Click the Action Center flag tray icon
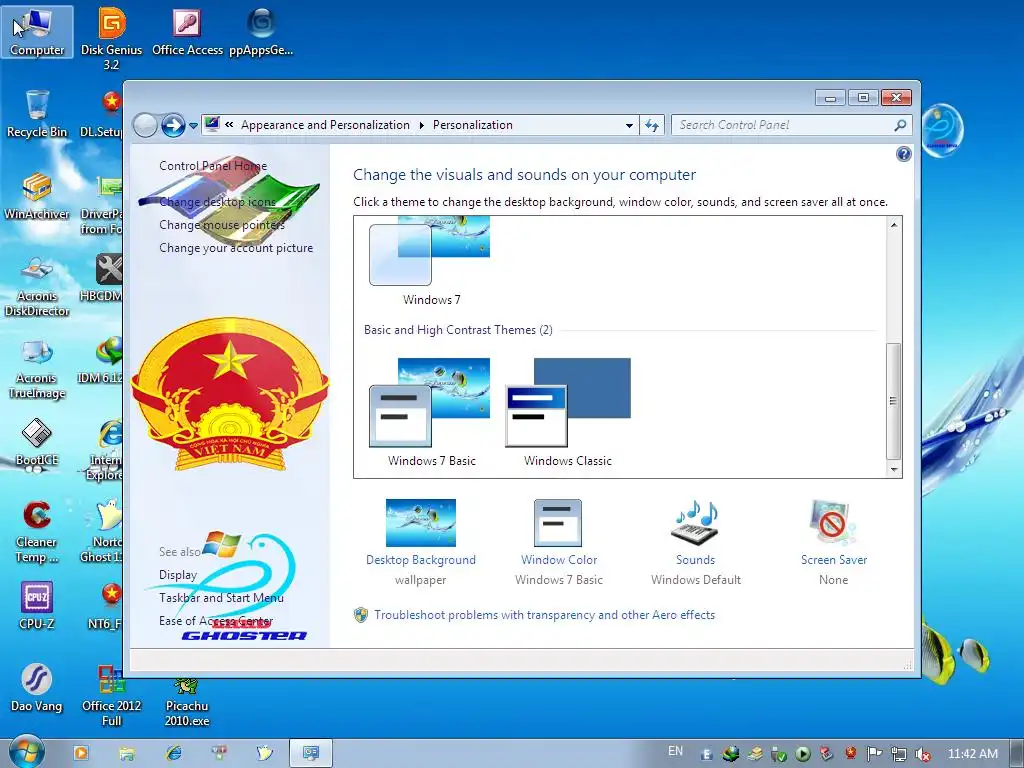 click(x=874, y=754)
